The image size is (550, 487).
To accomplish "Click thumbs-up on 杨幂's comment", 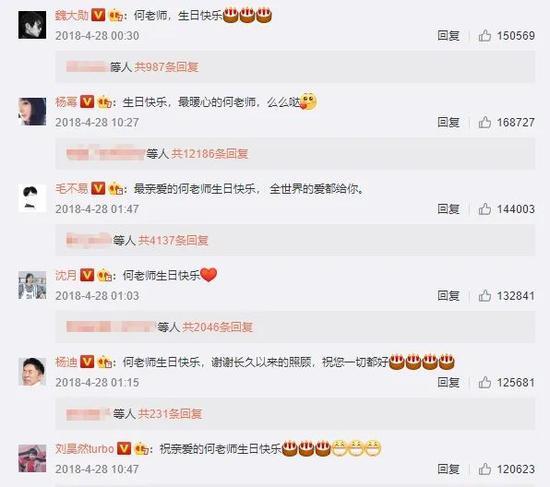I will click(x=485, y=122).
